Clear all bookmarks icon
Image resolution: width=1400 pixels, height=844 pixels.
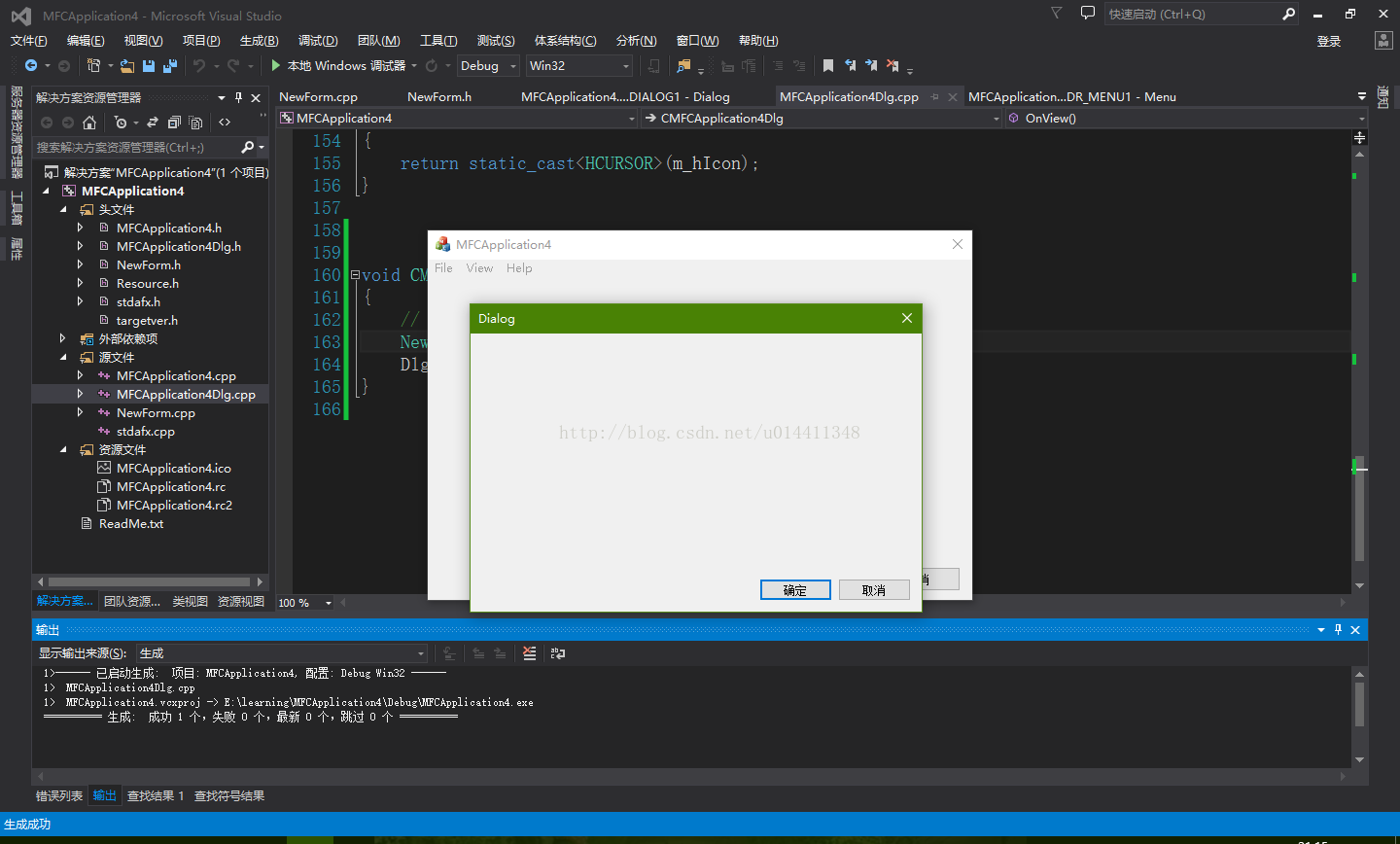point(892,66)
